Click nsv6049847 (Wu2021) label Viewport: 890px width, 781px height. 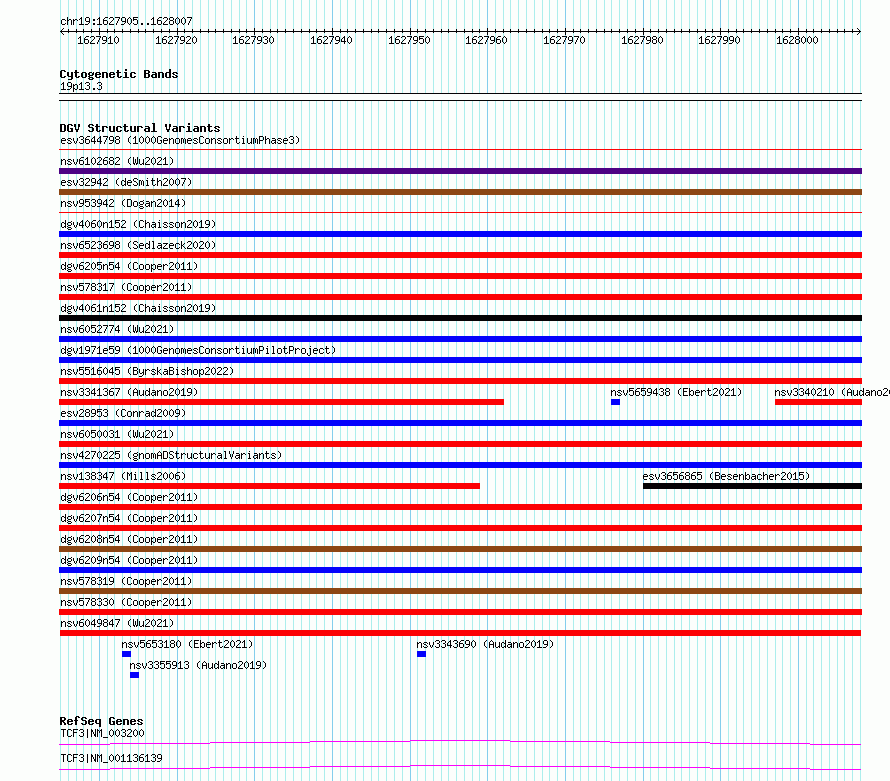point(117,623)
